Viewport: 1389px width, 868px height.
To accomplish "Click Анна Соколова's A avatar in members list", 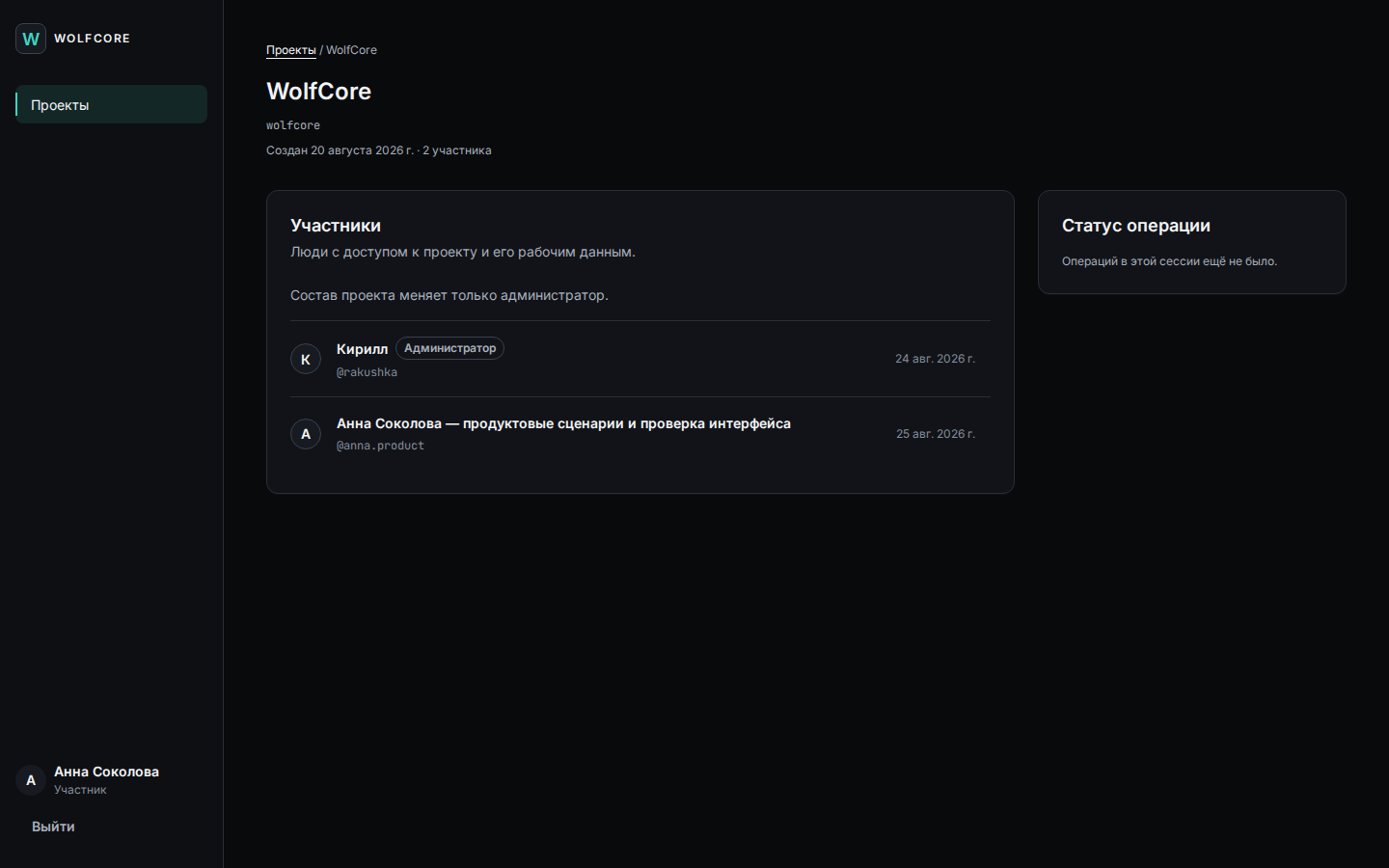I will click(306, 434).
